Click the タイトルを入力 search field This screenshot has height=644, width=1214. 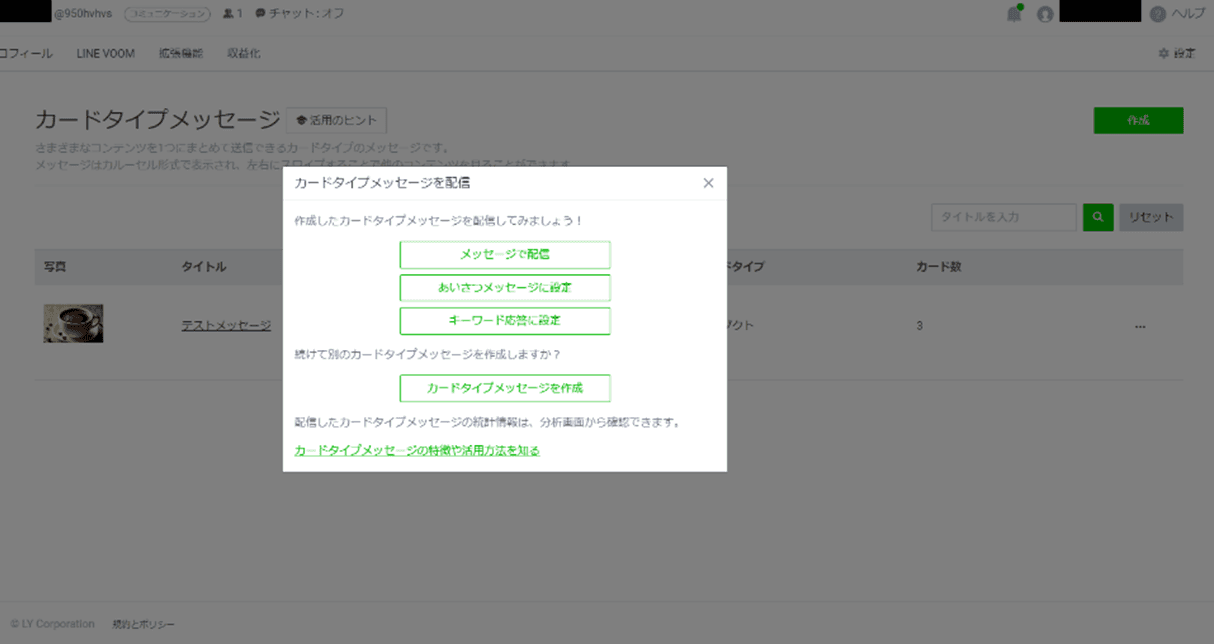1003,217
